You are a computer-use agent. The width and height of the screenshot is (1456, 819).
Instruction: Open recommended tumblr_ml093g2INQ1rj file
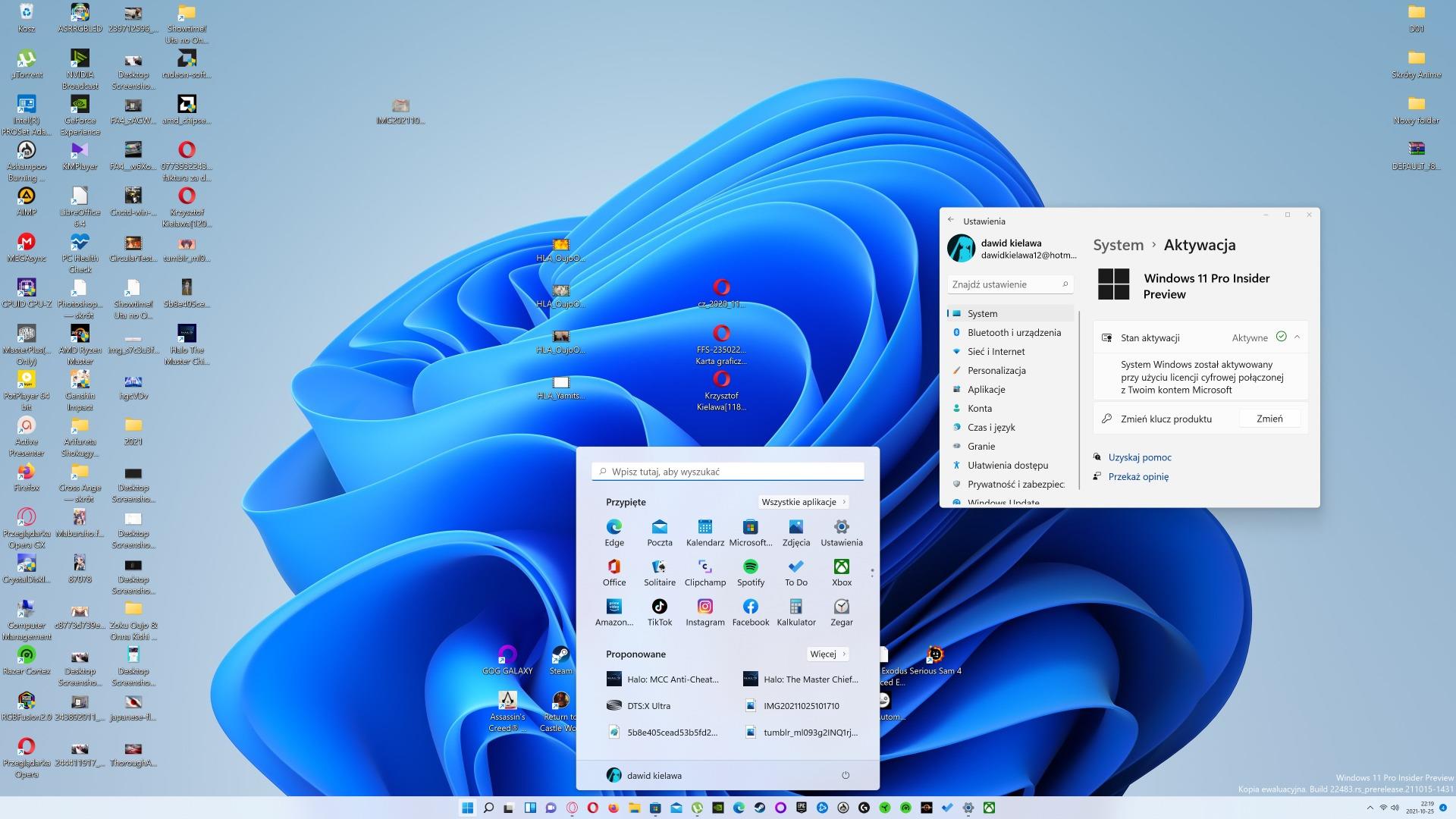pyautogui.click(x=803, y=733)
